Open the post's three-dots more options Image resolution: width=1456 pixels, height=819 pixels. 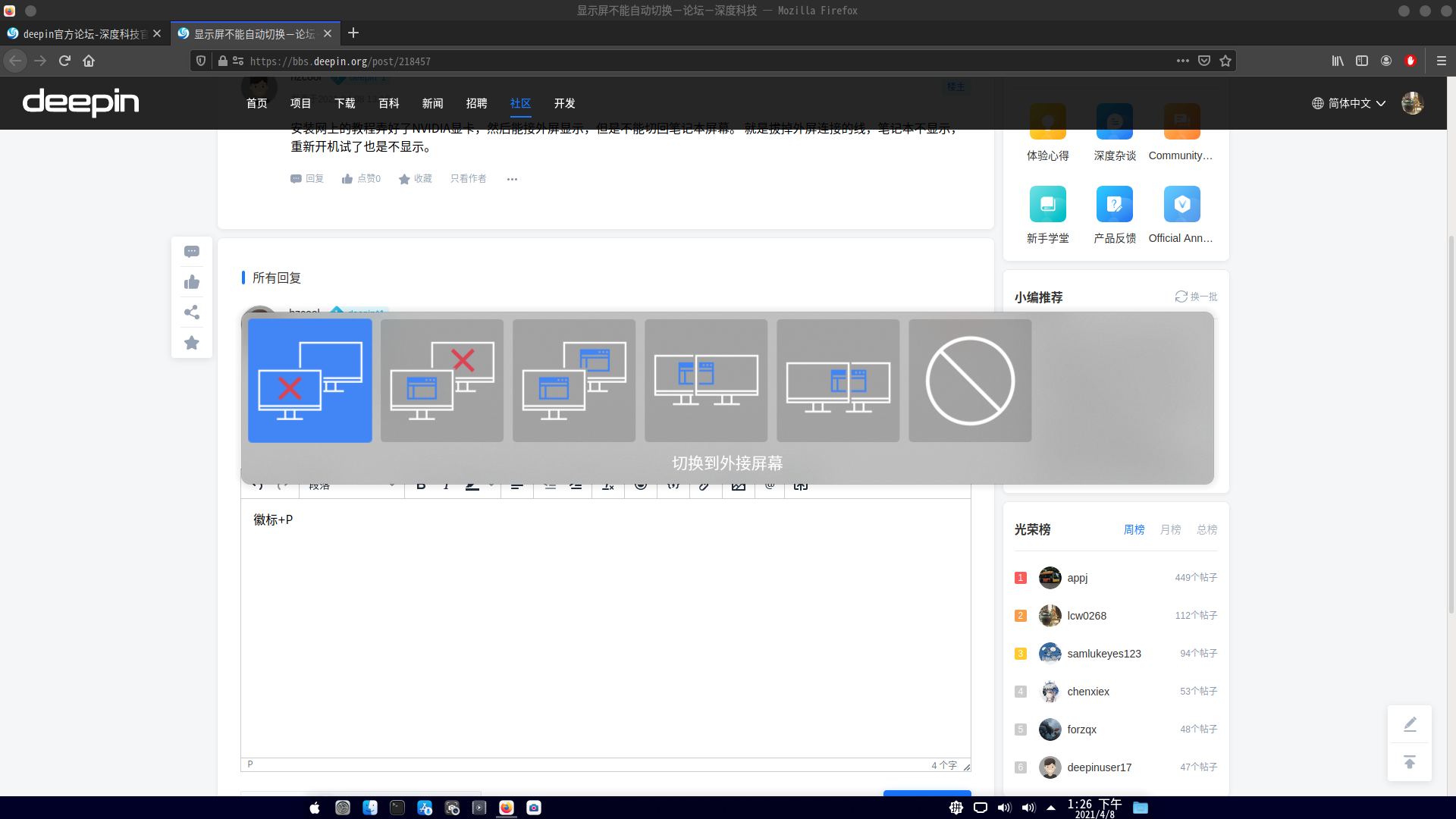coord(512,179)
